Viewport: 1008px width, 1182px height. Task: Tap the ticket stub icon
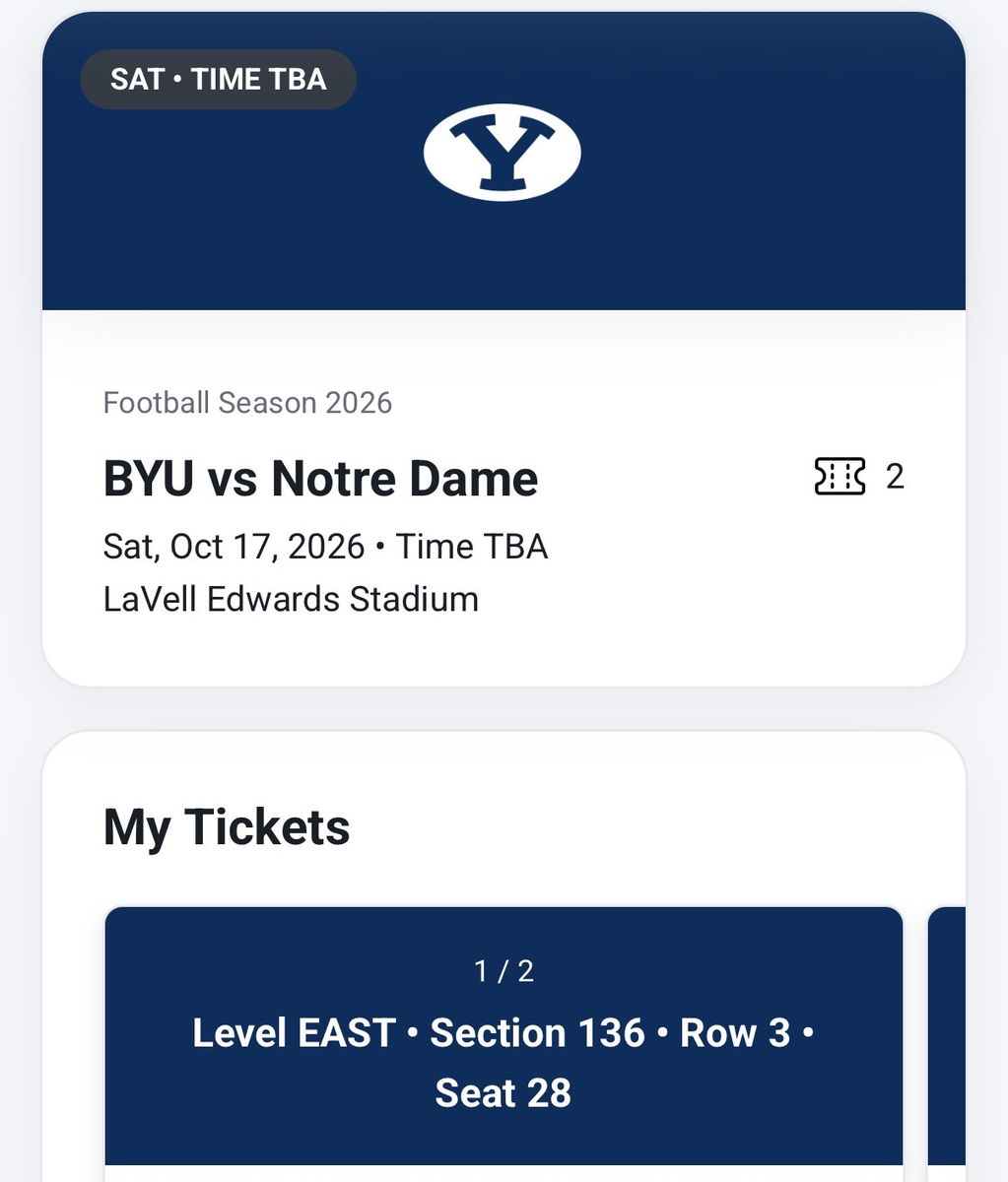click(840, 477)
